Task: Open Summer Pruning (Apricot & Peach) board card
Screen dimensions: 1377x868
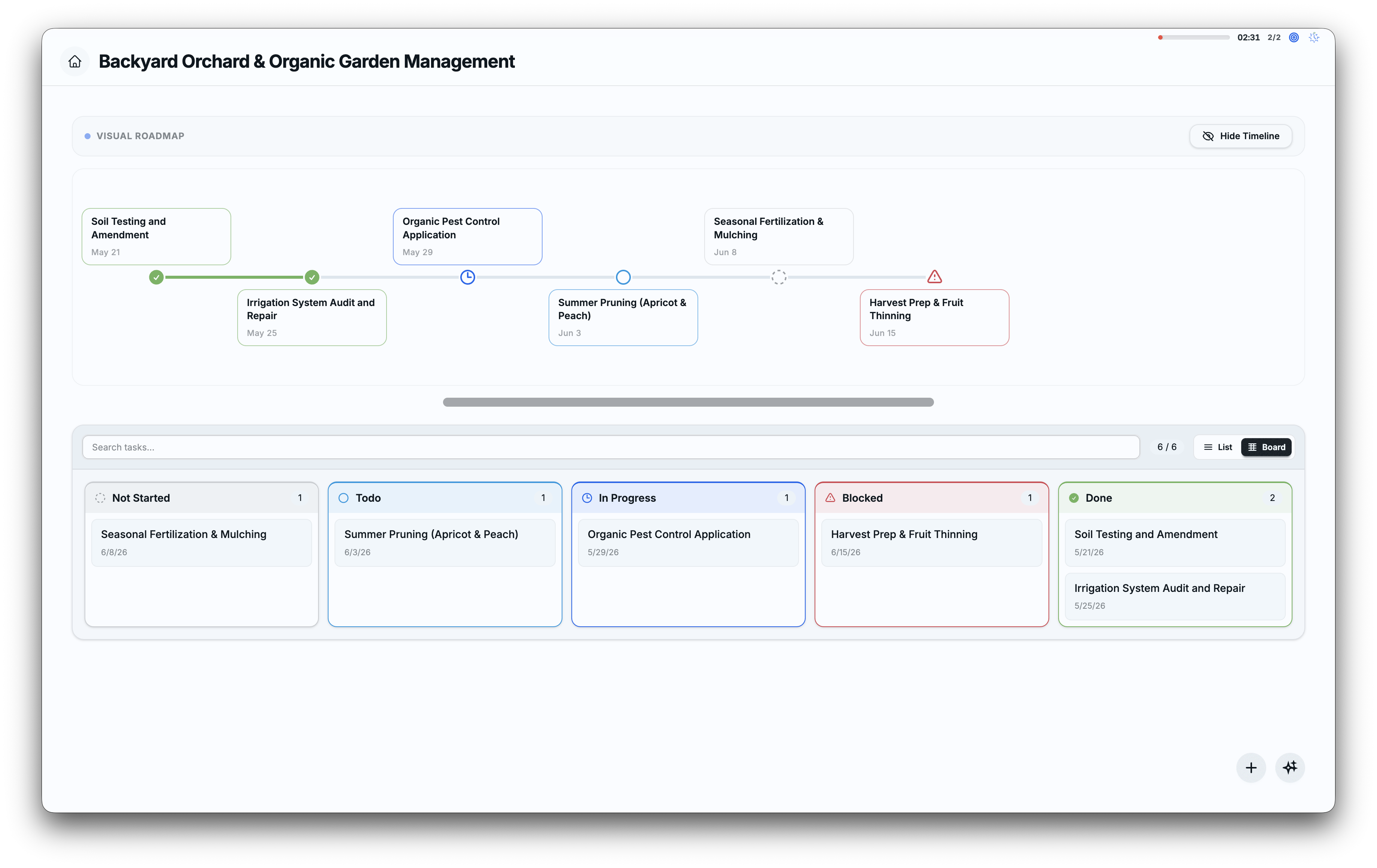Action: click(x=445, y=542)
